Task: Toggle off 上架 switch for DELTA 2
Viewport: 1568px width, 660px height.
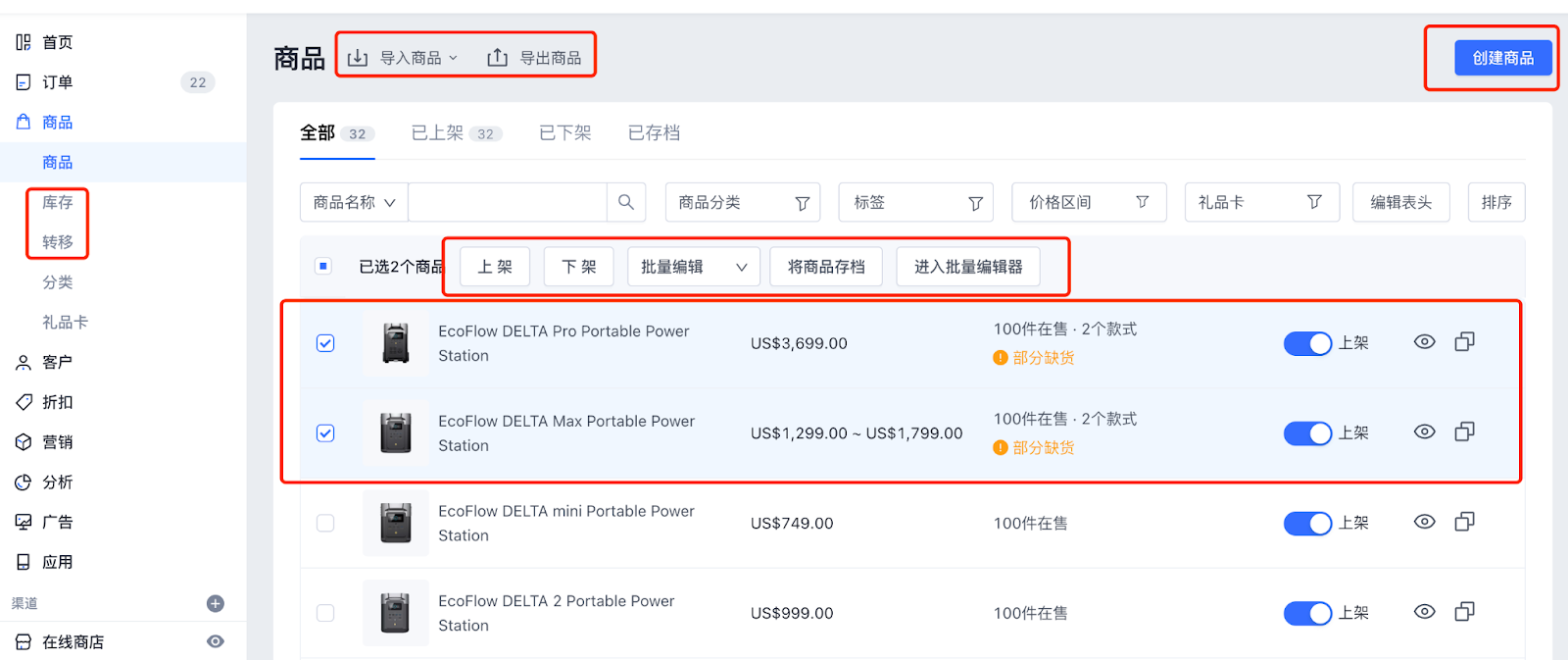Action: [x=1307, y=613]
